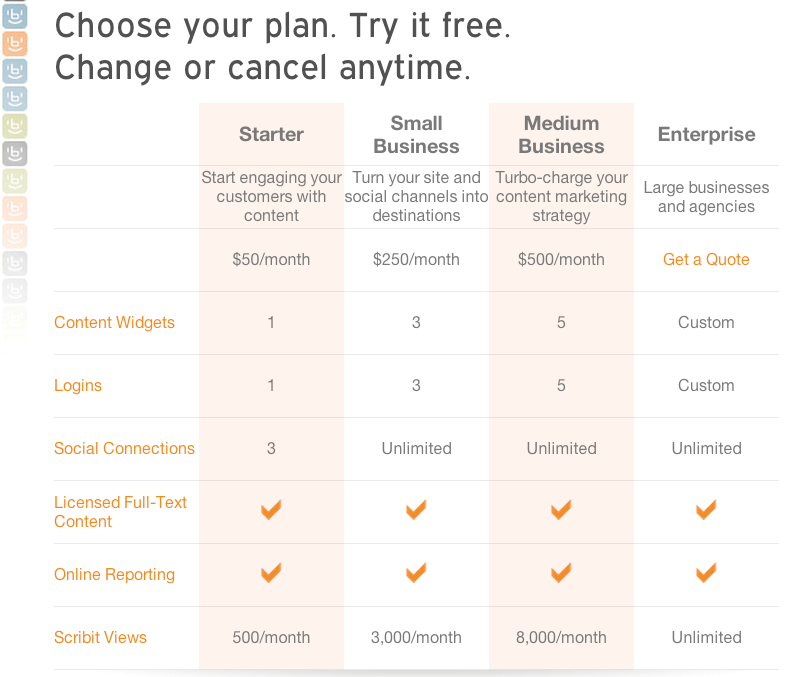
Task: Click Enterprise's Online Reporting checkmark
Action: [x=706, y=573]
